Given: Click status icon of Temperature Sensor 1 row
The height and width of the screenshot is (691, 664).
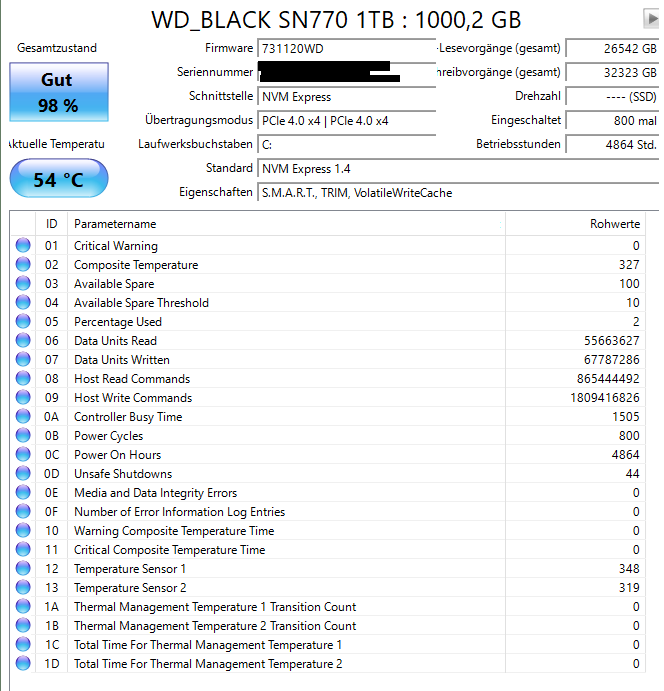Looking at the screenshot, I should (23, 568).
